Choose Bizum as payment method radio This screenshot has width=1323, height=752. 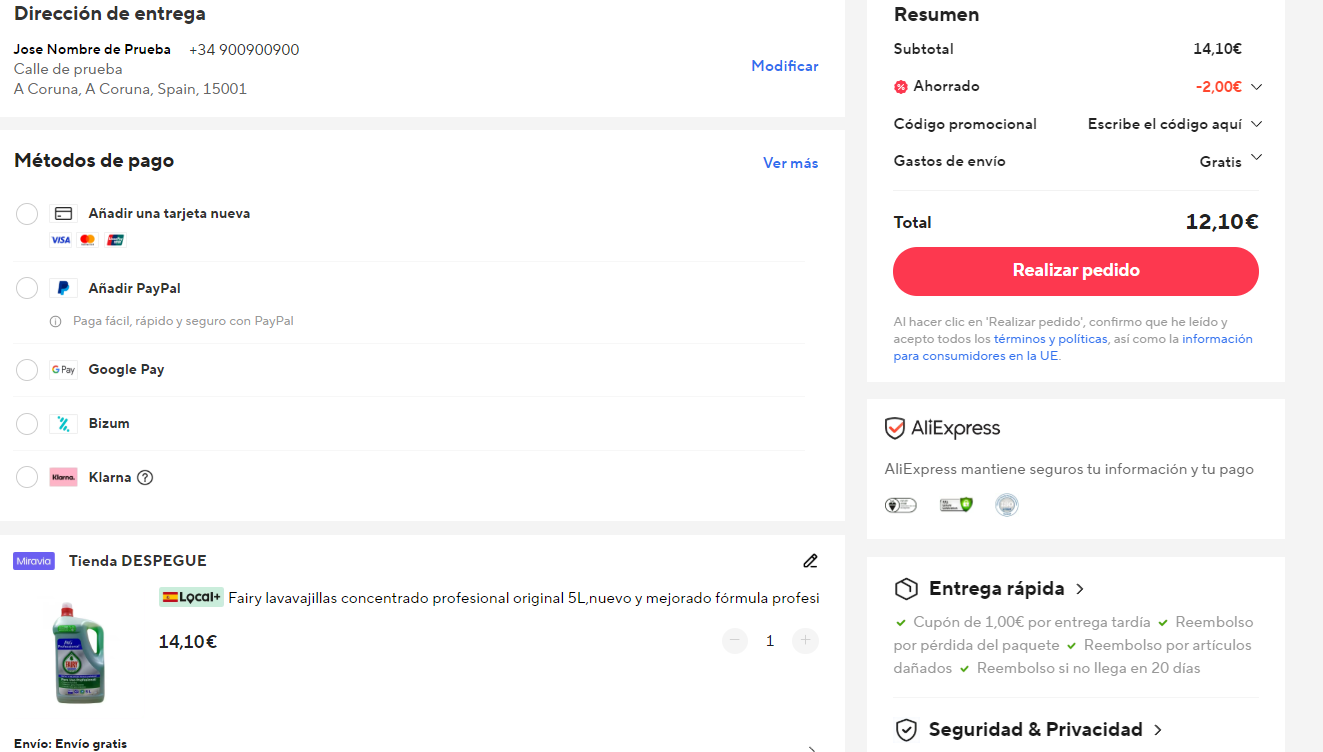click(27, 424)
